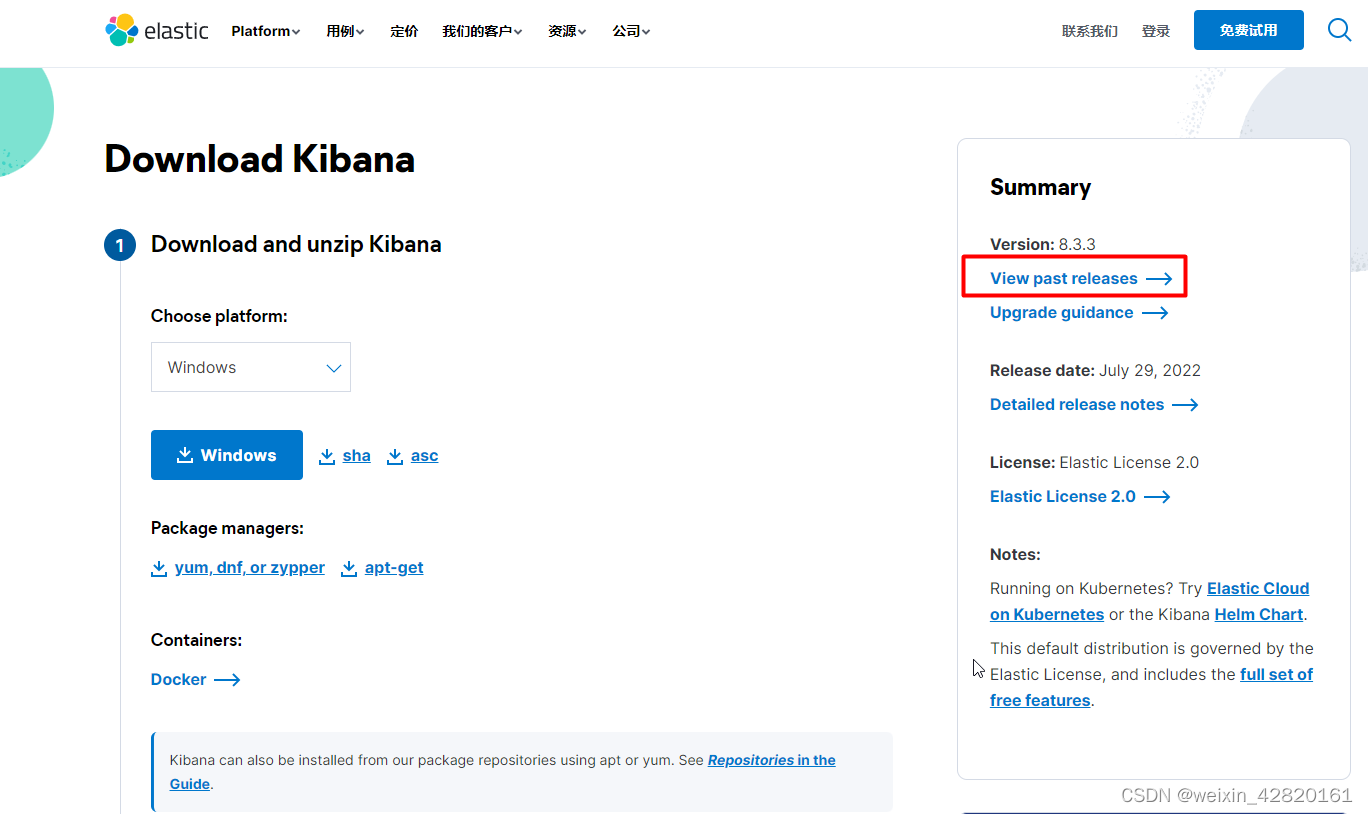
Task: Click the arrow after Upgrade guidance
Action: point(1155,313)
